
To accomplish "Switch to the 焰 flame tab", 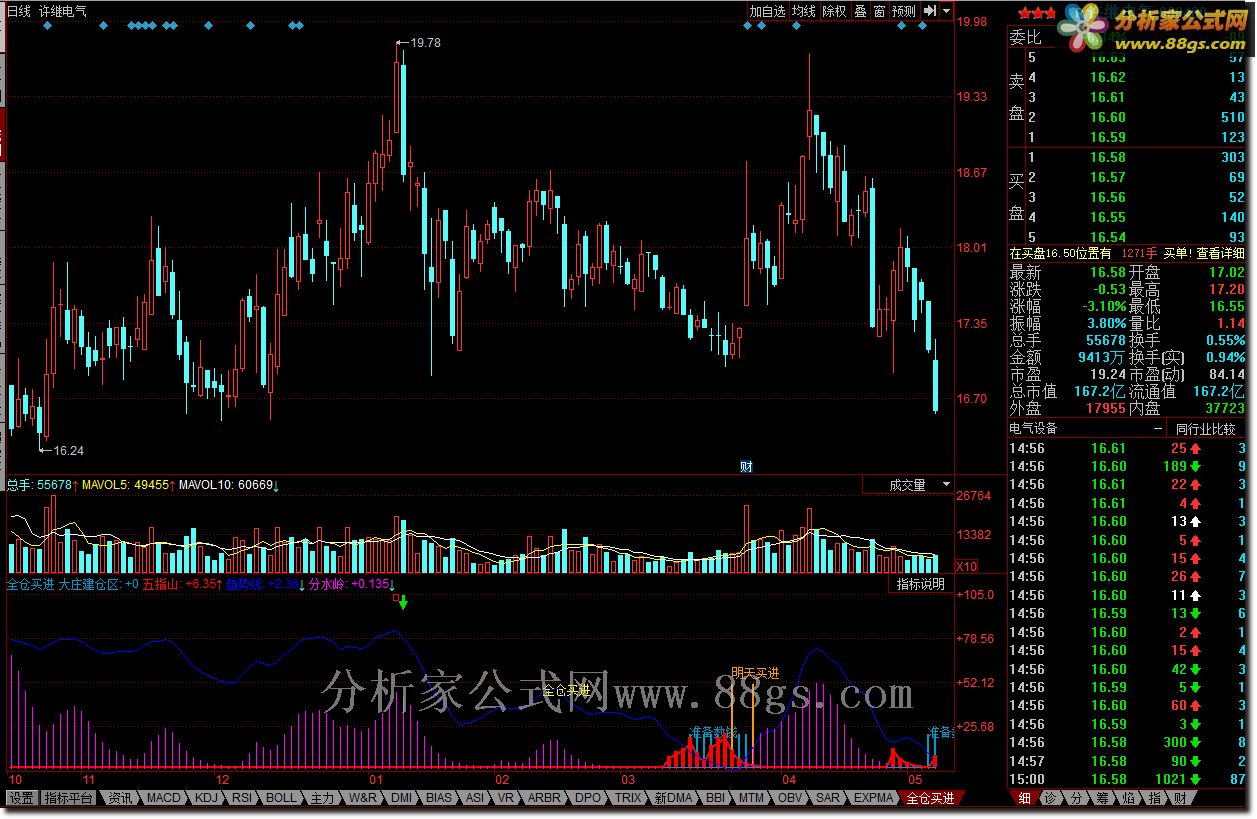I will click(x=1128, y=798).
